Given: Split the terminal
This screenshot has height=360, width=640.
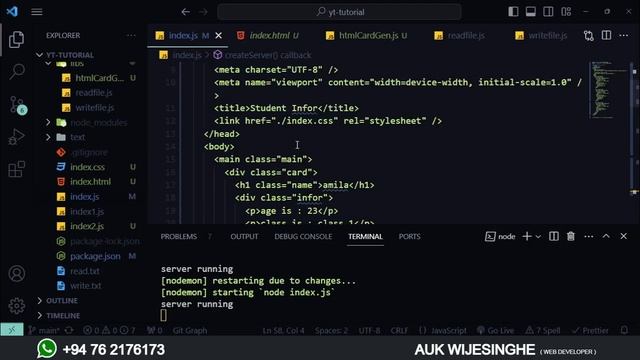Looking at the screenshot, I should pyautogui.click(x=554, y=236).
